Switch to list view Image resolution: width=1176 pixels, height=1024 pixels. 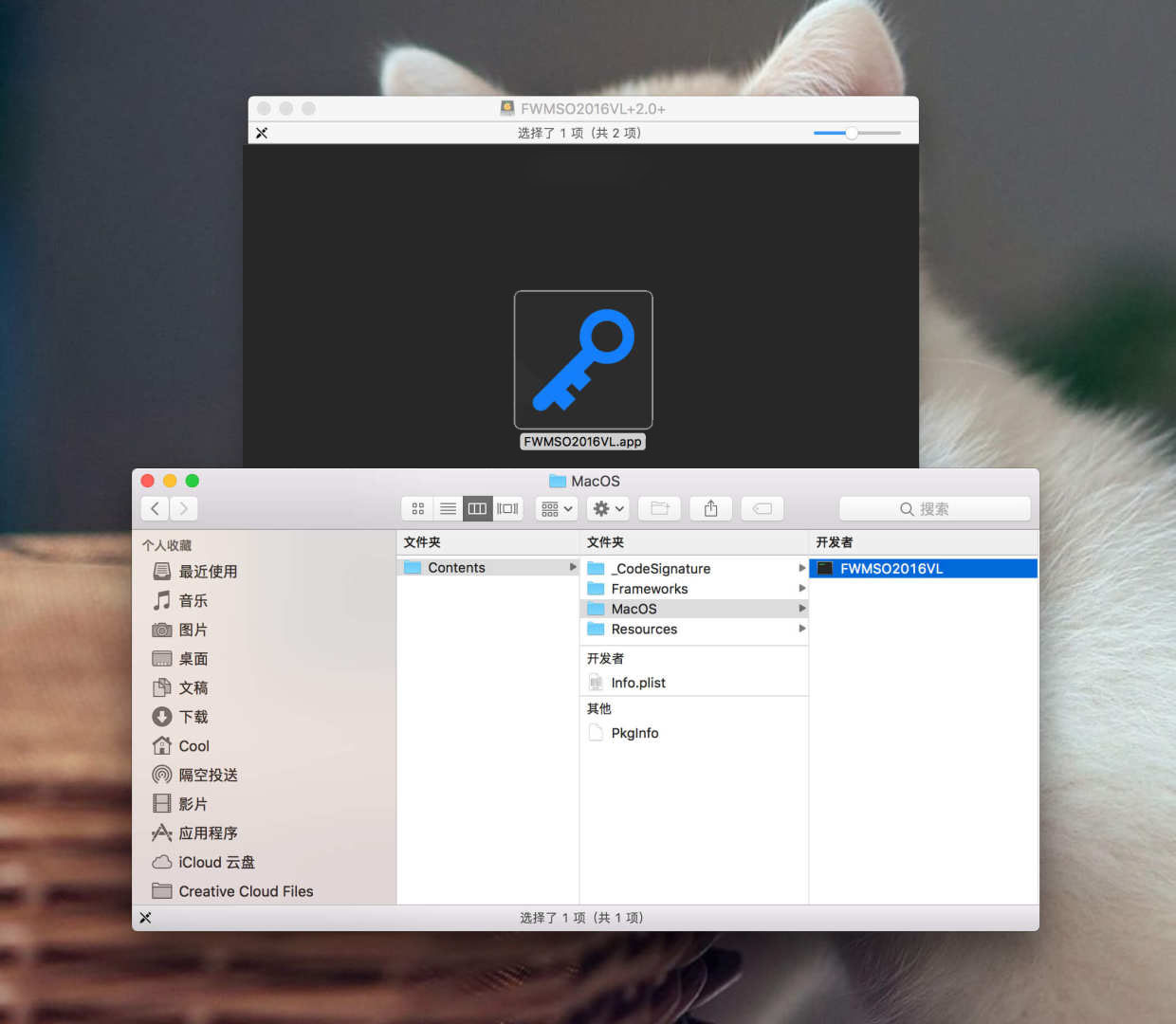tap(449, 508)
